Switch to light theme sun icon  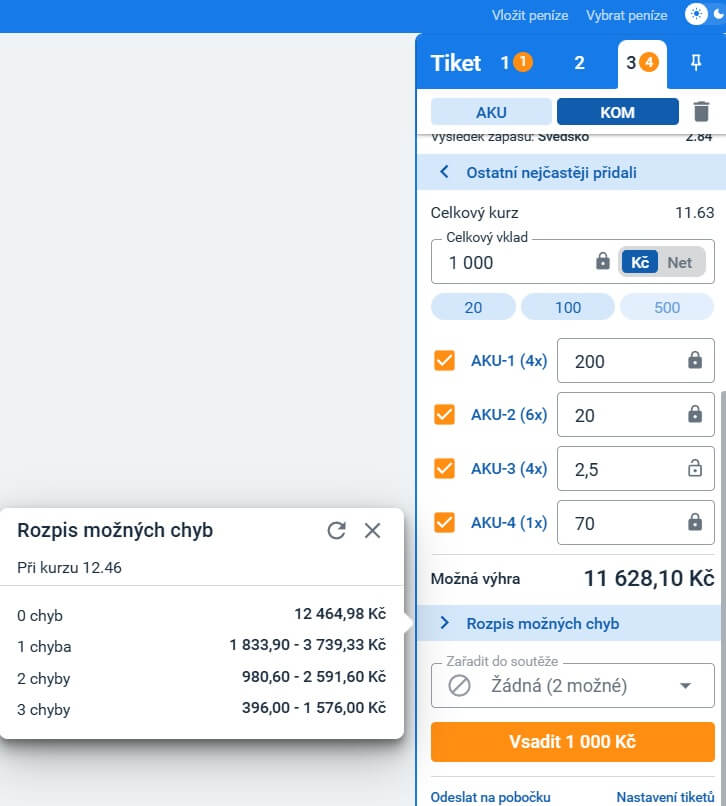click(696, 14)
